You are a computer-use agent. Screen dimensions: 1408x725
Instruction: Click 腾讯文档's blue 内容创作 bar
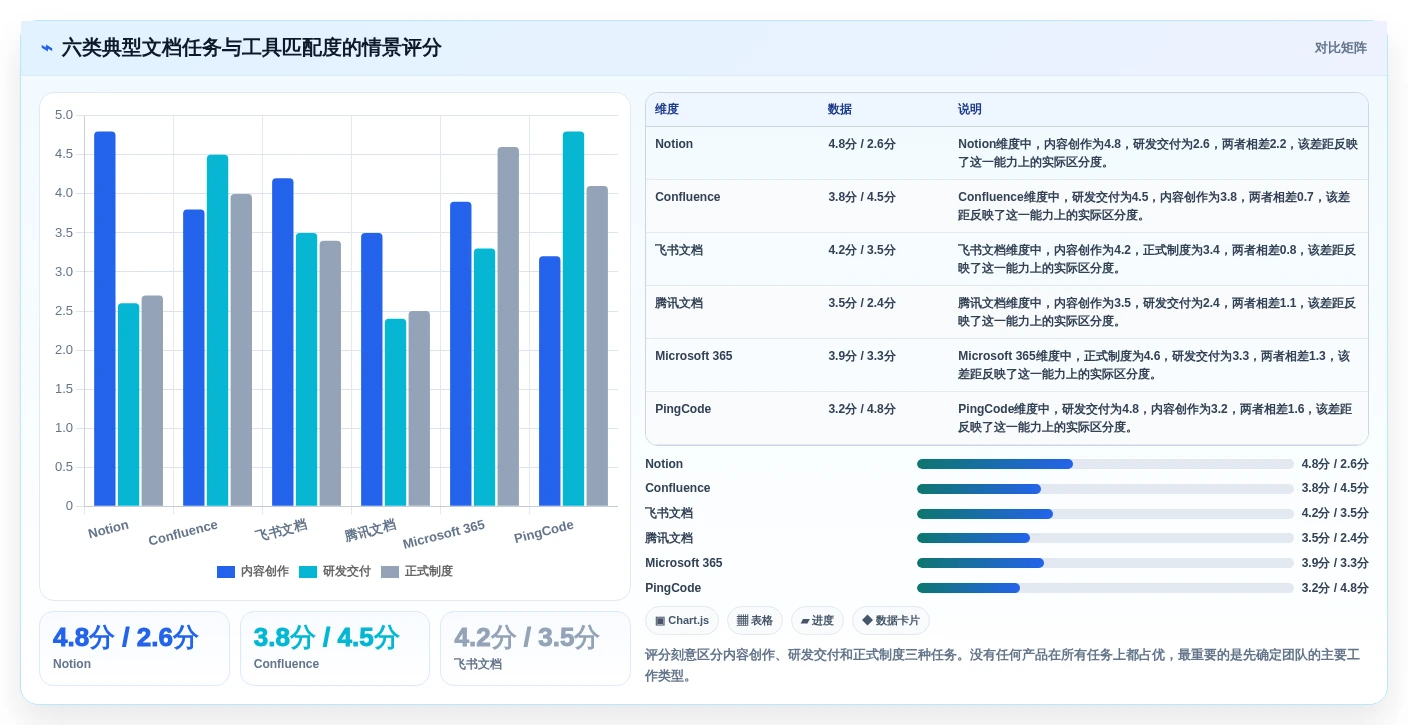[372, 370]
